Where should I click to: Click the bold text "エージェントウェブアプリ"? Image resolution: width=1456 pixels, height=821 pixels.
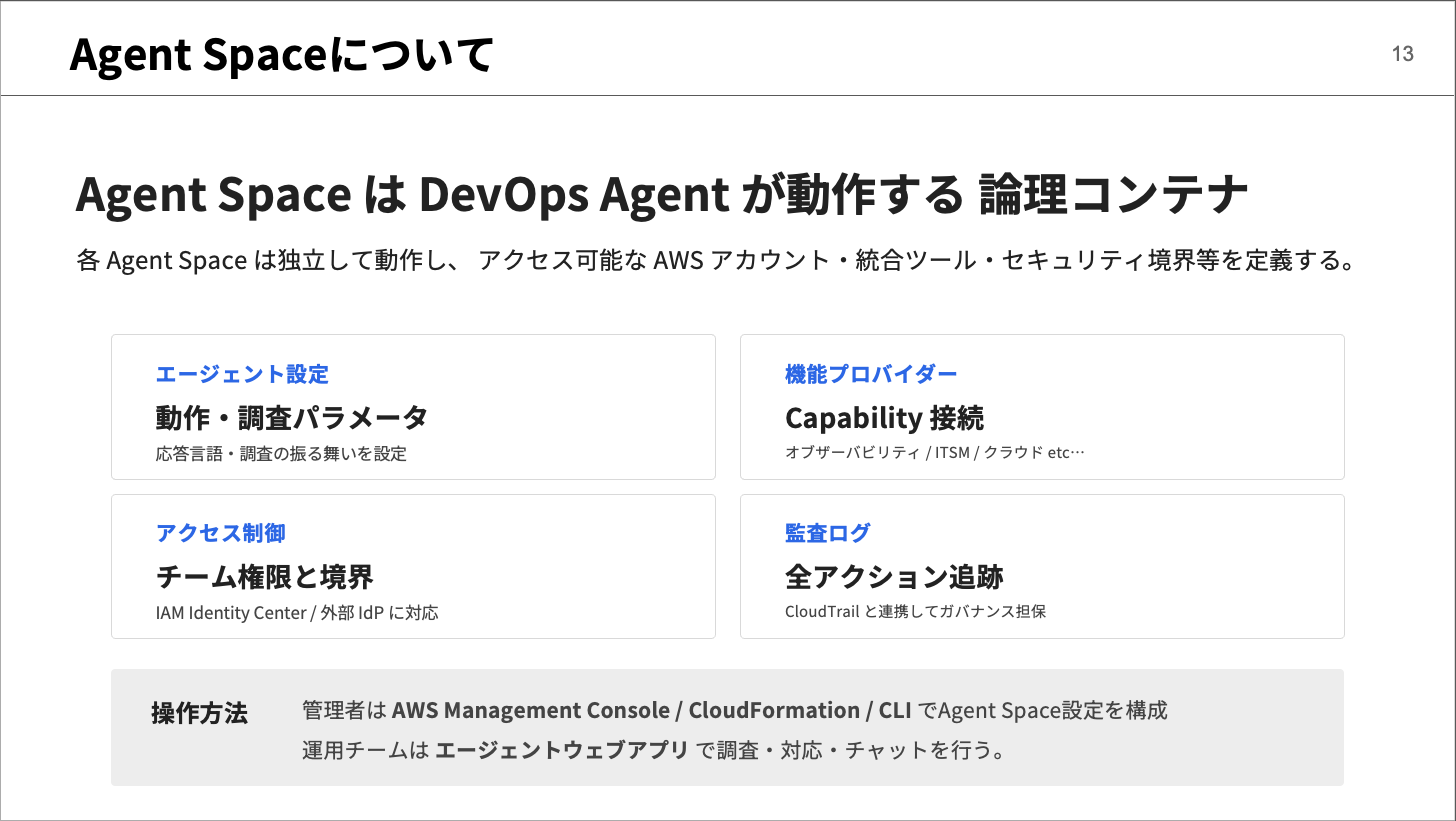pyautogui.click(x=563, y=750)
